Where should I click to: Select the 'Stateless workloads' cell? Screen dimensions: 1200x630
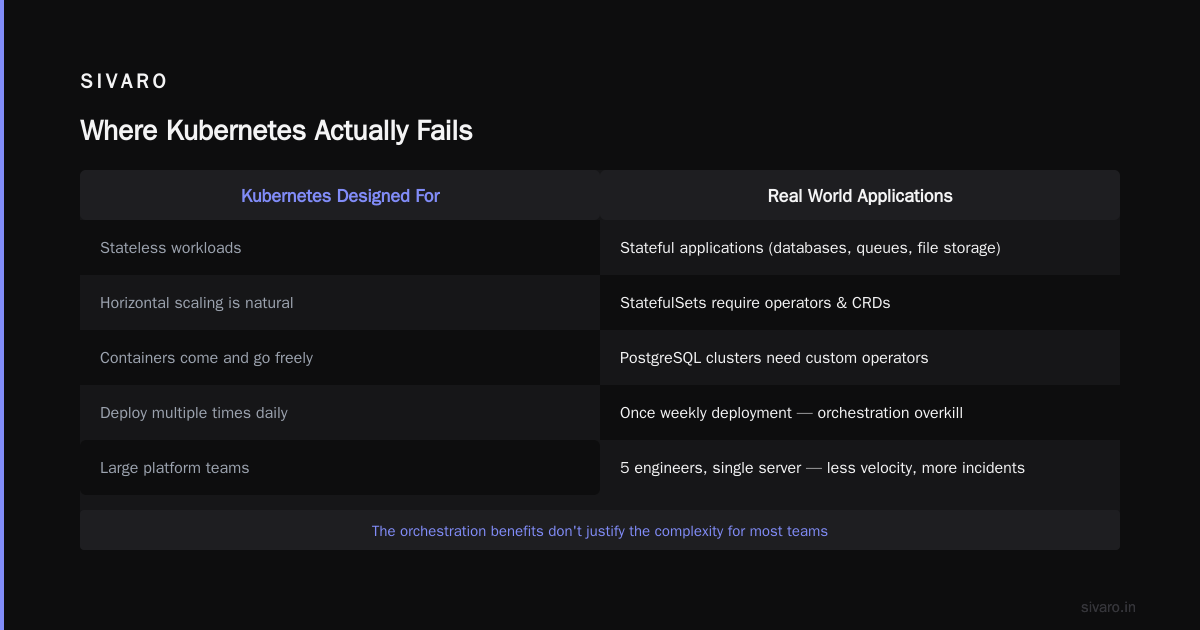(x=340, y=247)
